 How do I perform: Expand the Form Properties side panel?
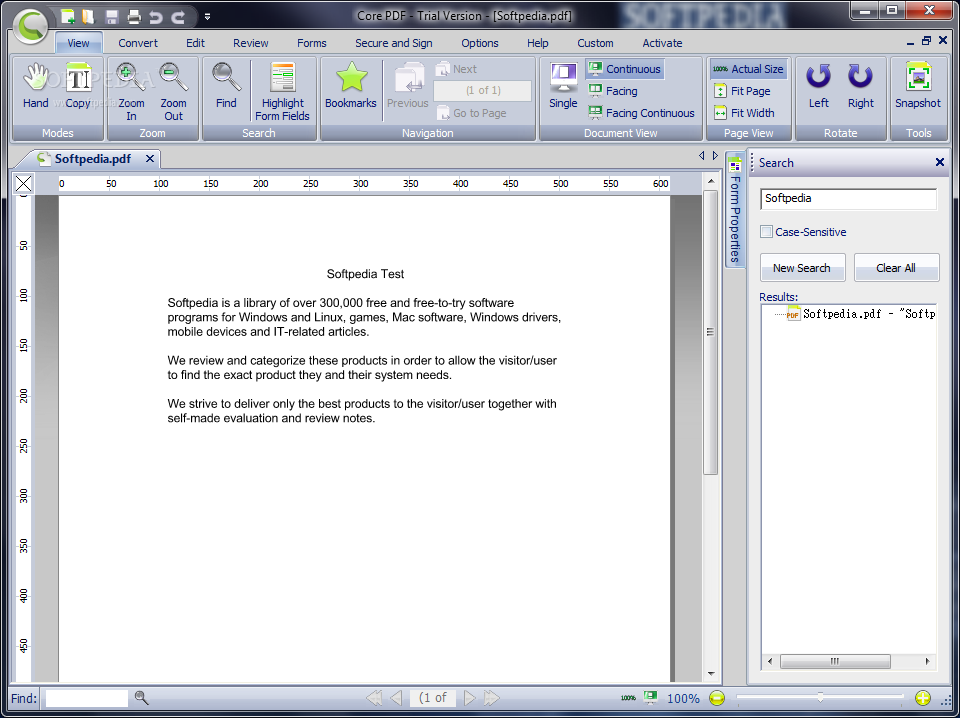735,209
